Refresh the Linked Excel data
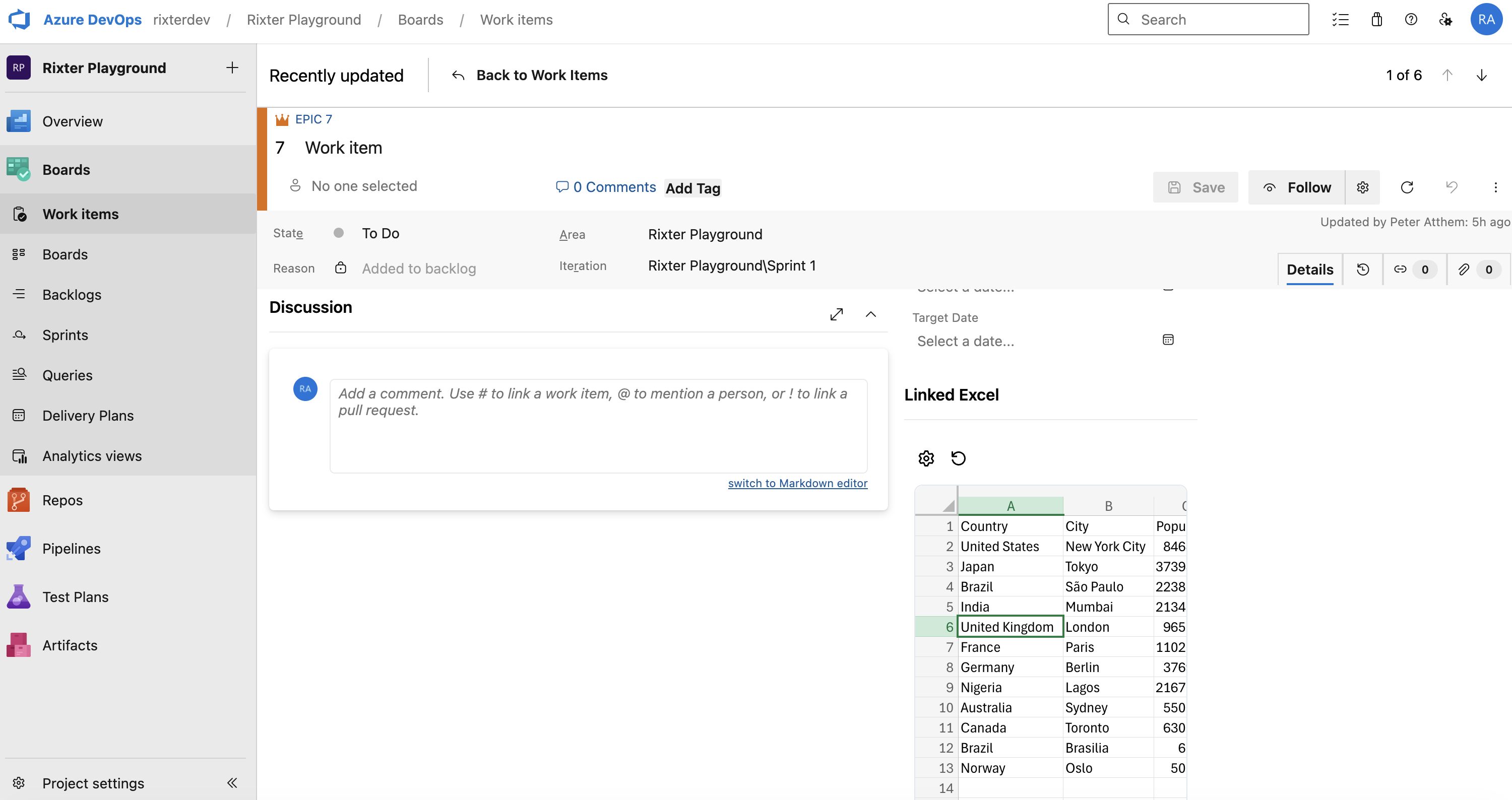 [958, 458]
